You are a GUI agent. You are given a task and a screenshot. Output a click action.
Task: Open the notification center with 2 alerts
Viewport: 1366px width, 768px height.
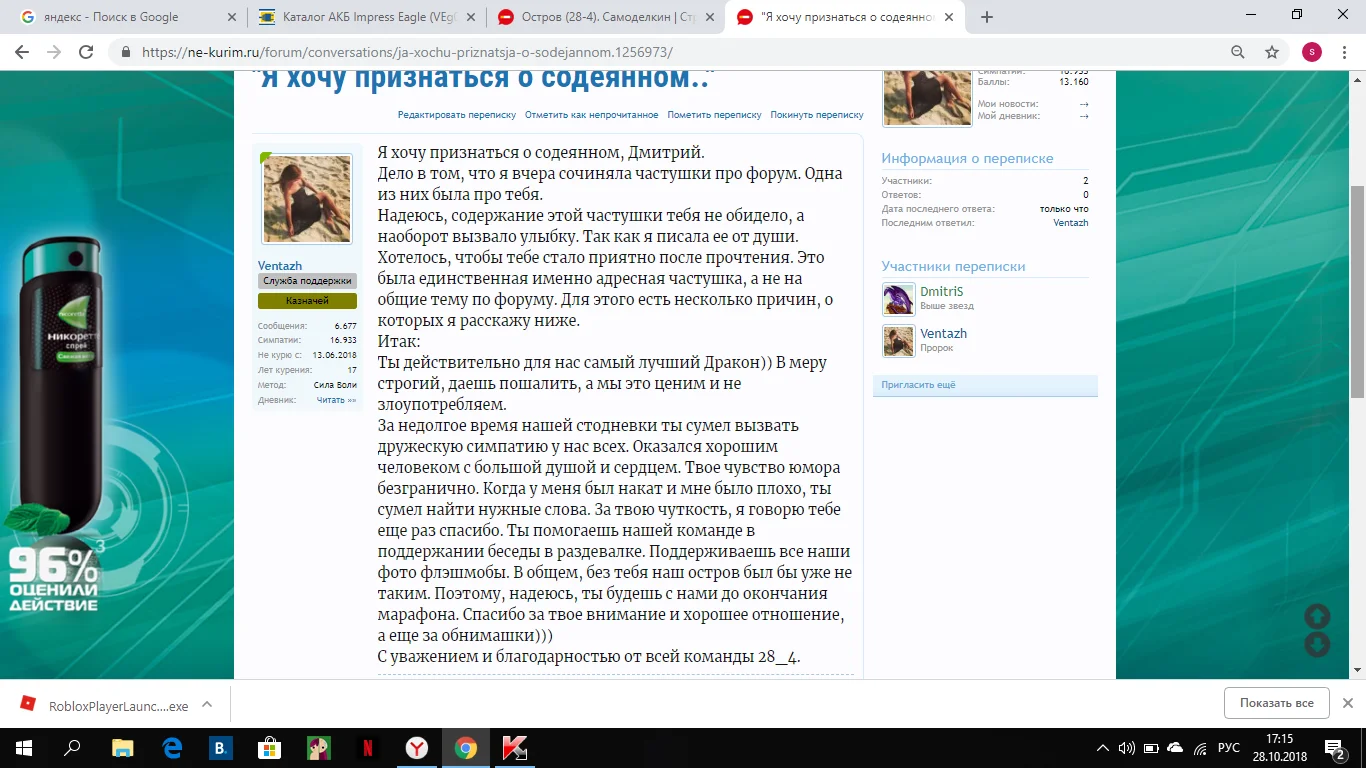tap(1335, 748)
